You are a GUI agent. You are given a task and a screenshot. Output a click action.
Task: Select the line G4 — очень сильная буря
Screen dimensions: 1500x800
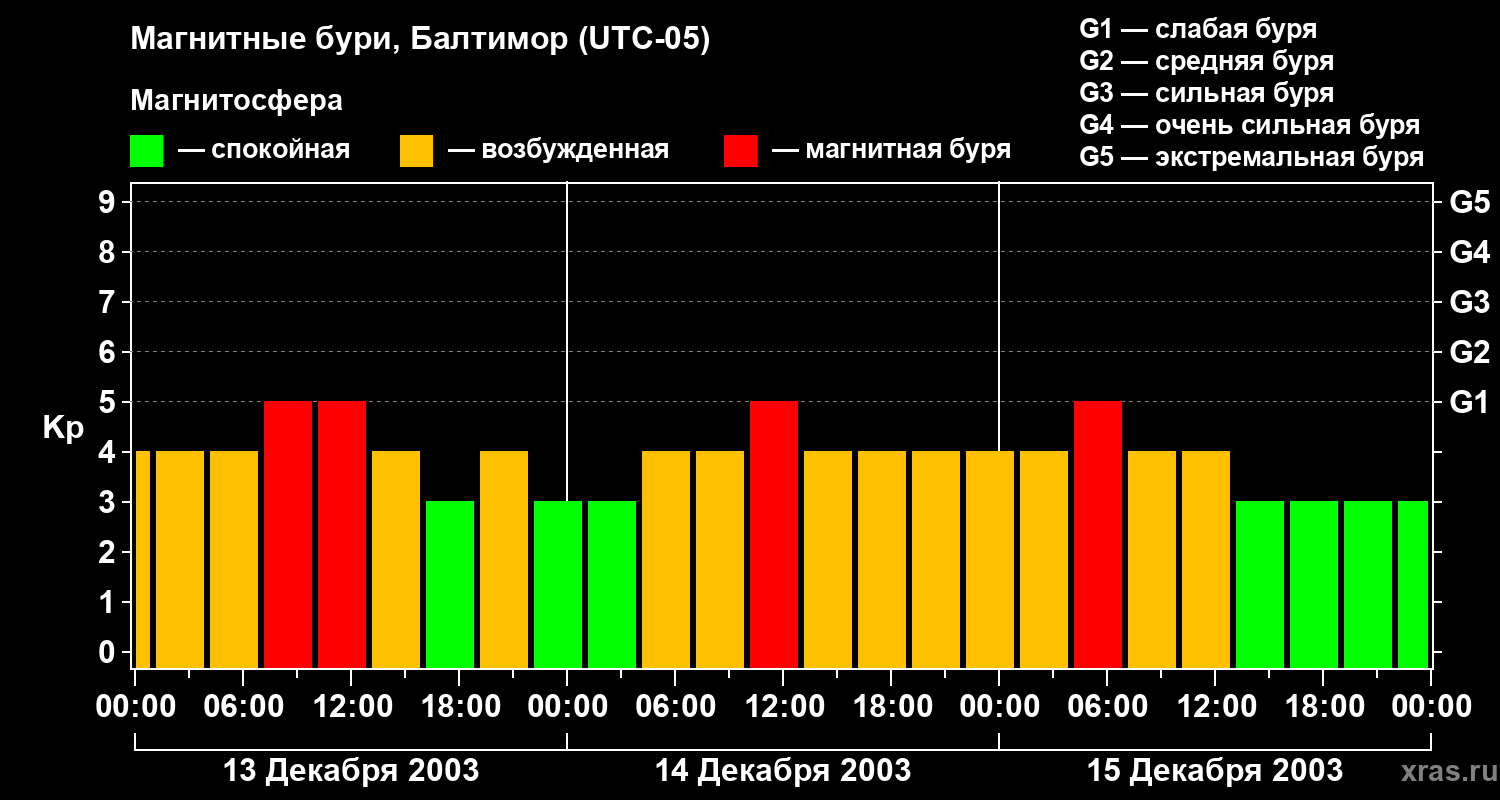[1250, 125]
